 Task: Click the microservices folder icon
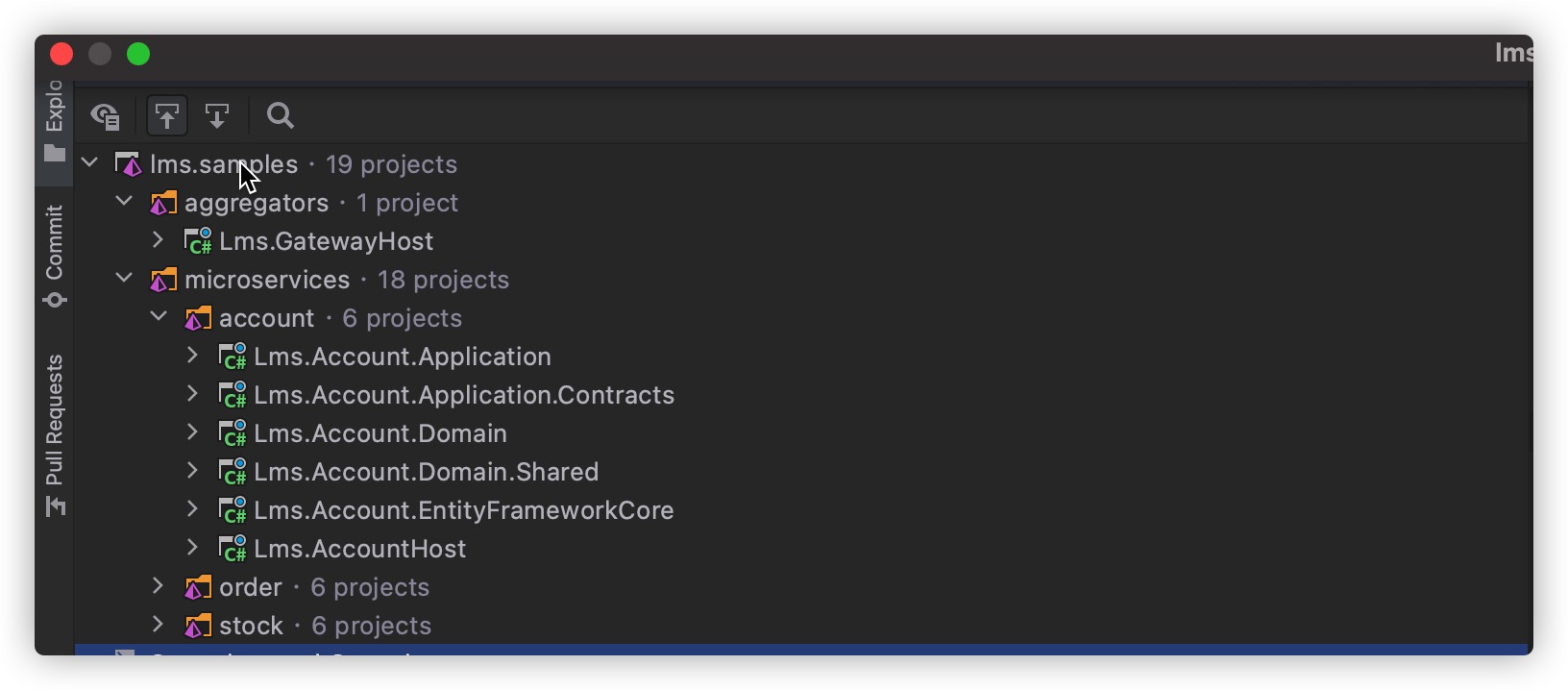click(x=163, y=280)
